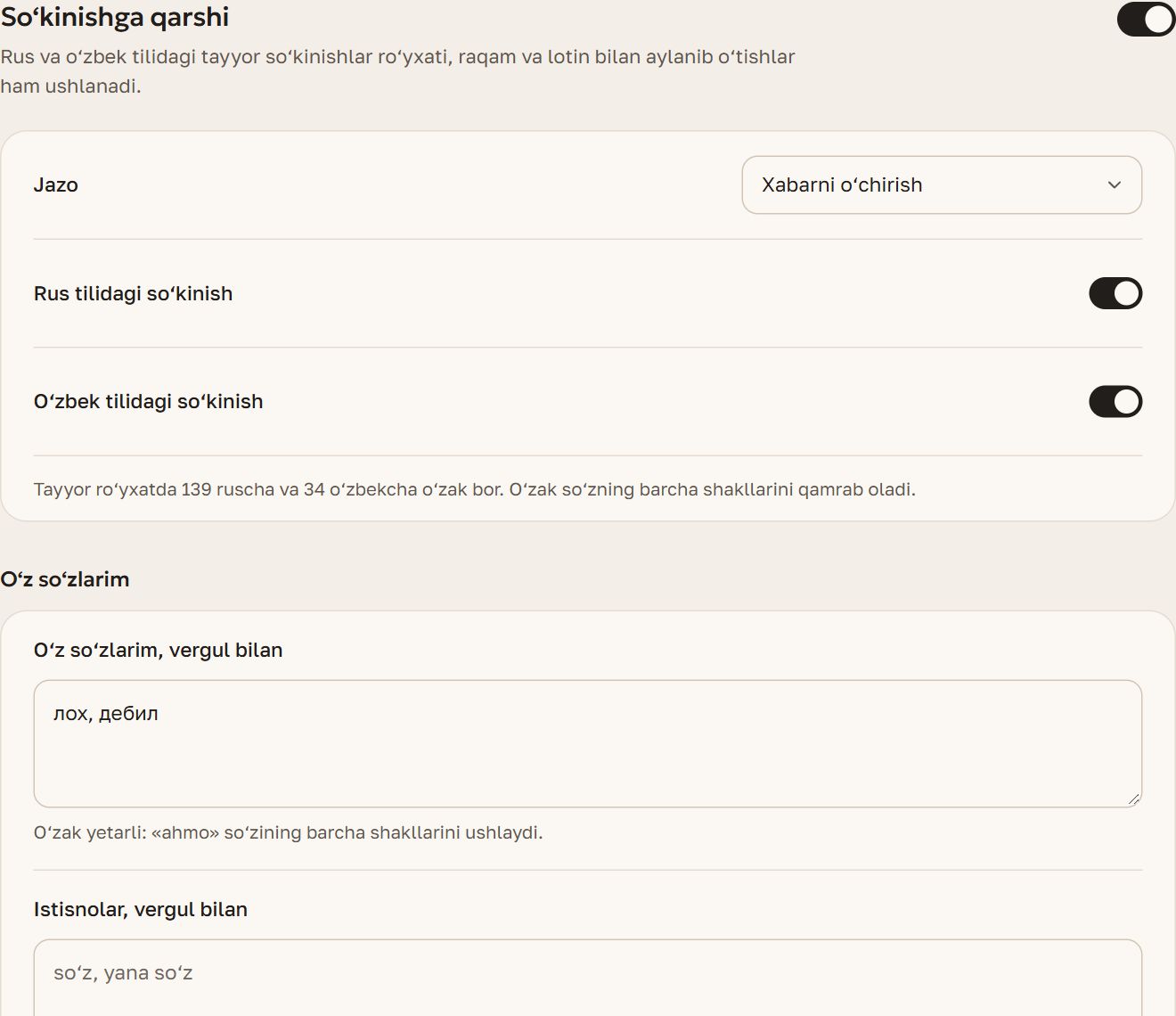
Task: Click the Jazo label
Action: (x=56, y=184)
